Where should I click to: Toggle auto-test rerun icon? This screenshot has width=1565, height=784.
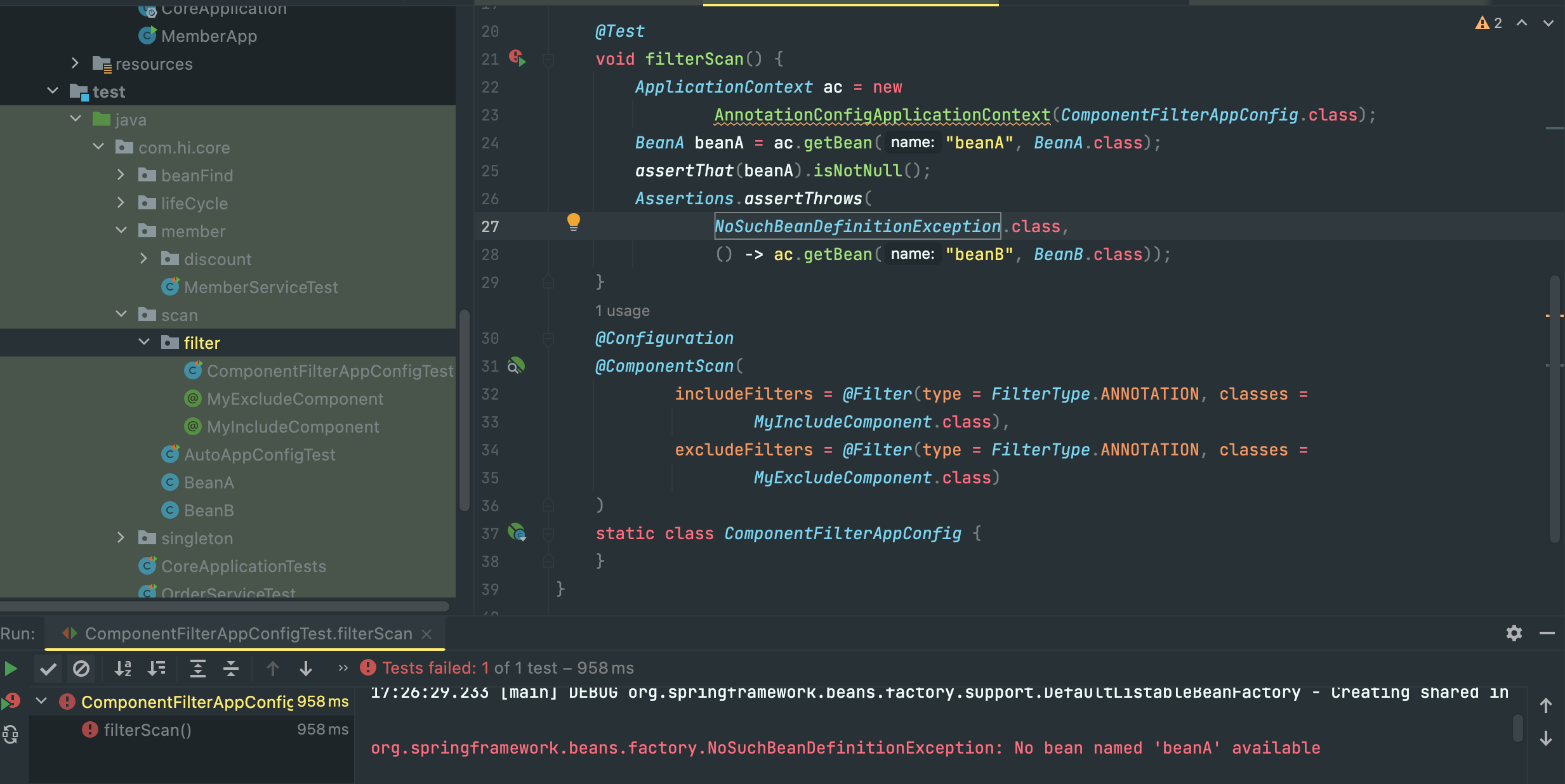(x=10, y=735)
